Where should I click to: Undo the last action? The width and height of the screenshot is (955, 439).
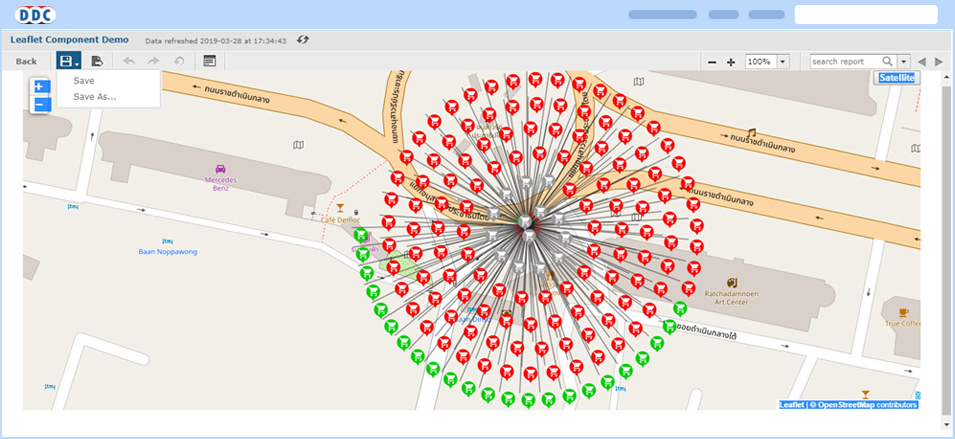coord(128,61)
